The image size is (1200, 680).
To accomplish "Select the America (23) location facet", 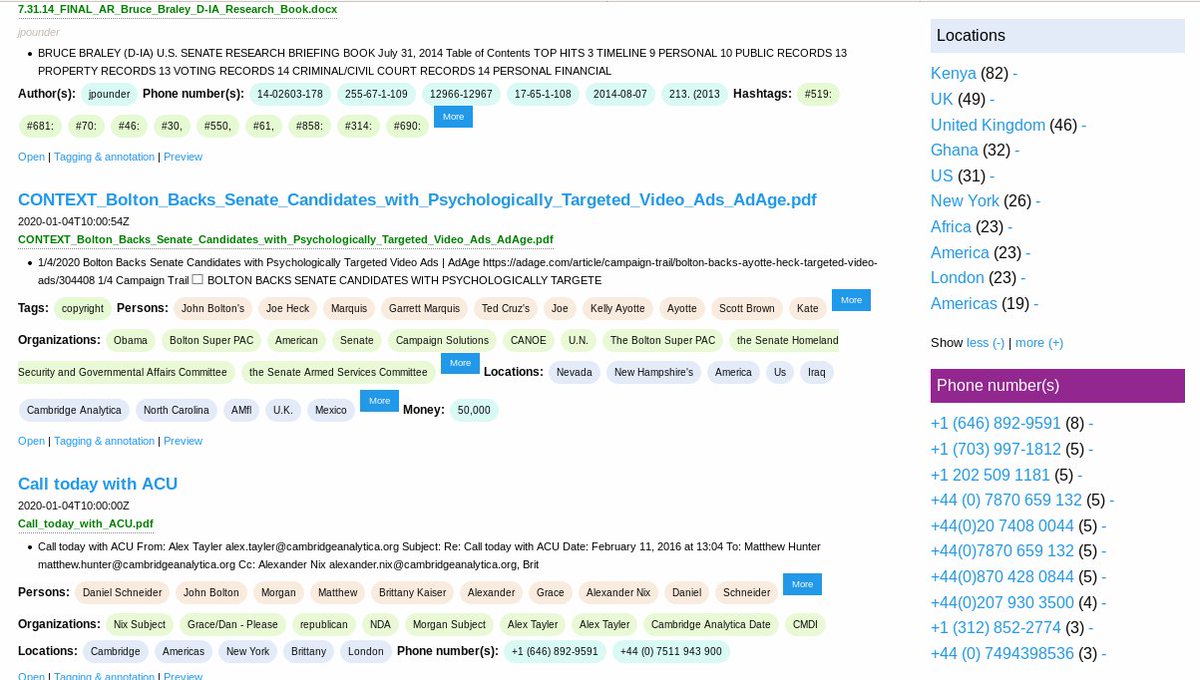I will point(960,253).
